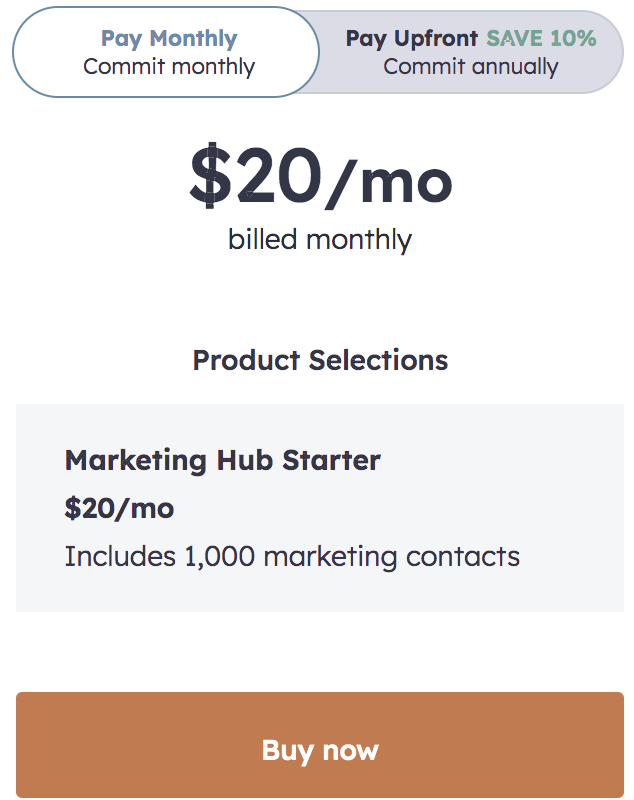Switch to Pay Upfront annual billing
Viewport: 634px width, 800px height.
pyautogui.click(x=470, y=53)
